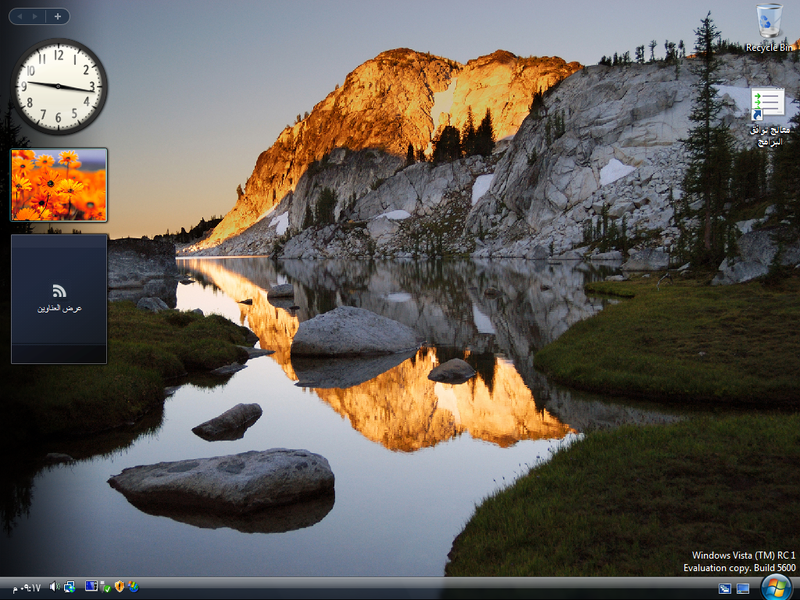Click the left arrow in sidebar gadget controls
Screen dimensions: 800x600
(x=20, y=16)
